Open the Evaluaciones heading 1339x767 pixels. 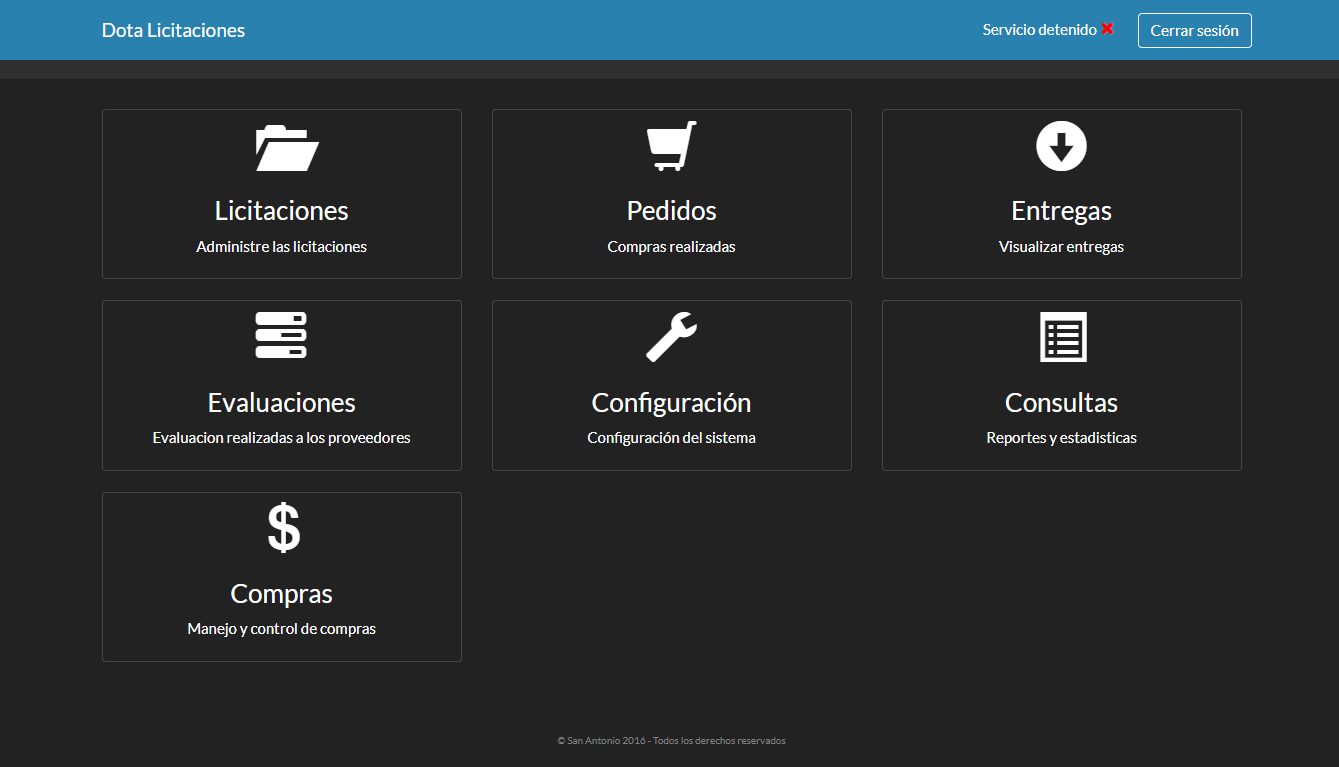[281, 403]
